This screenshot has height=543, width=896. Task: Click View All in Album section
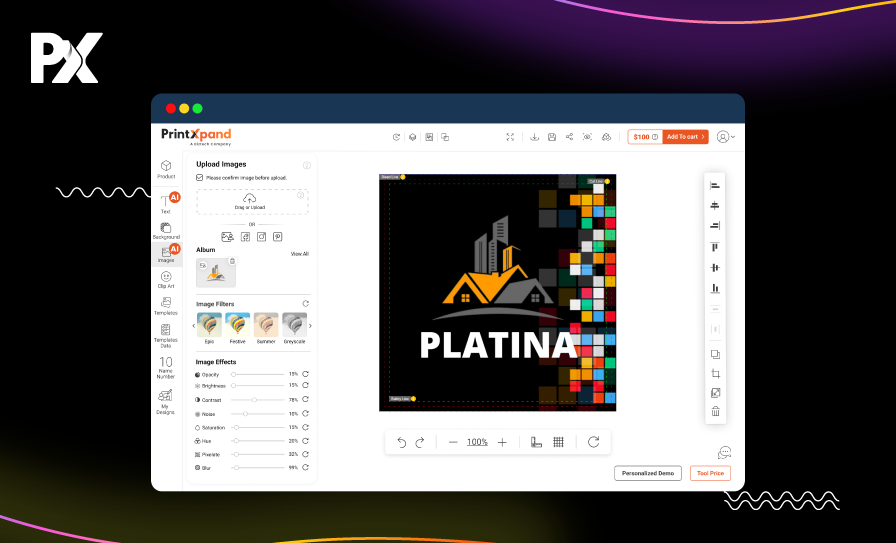pos(299,254)
